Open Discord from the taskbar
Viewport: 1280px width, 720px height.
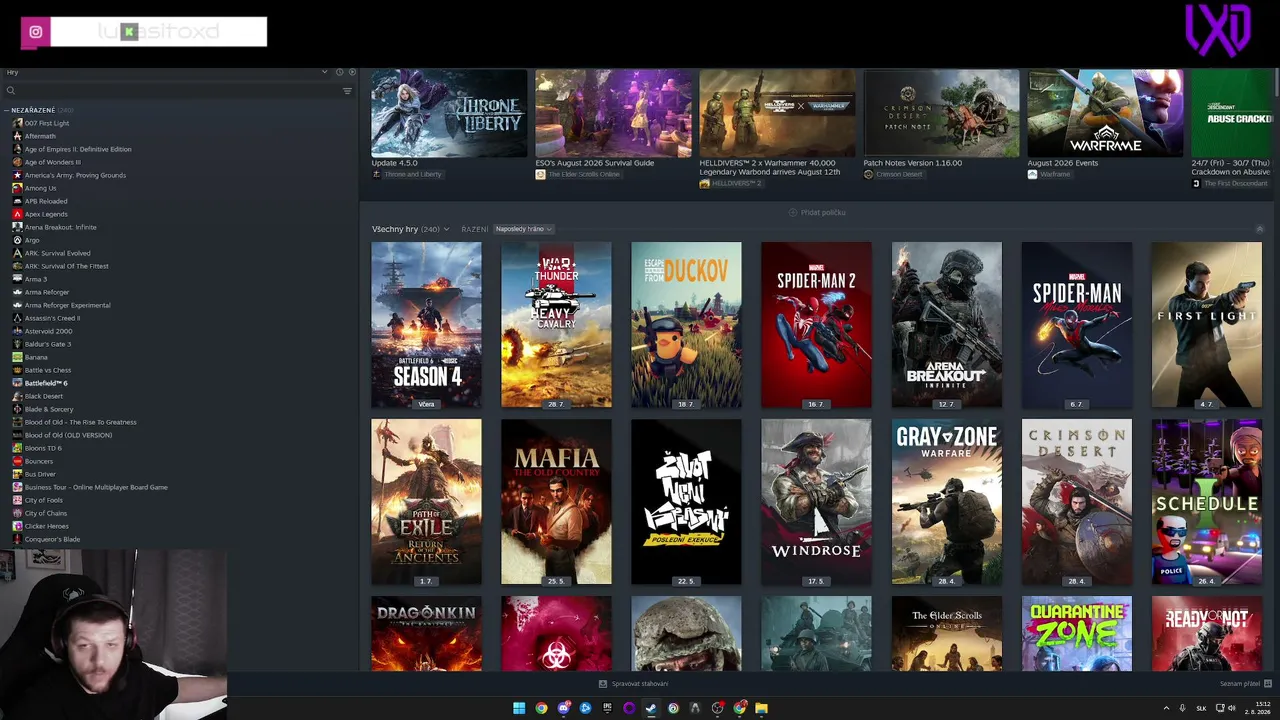tap(563, 708)
